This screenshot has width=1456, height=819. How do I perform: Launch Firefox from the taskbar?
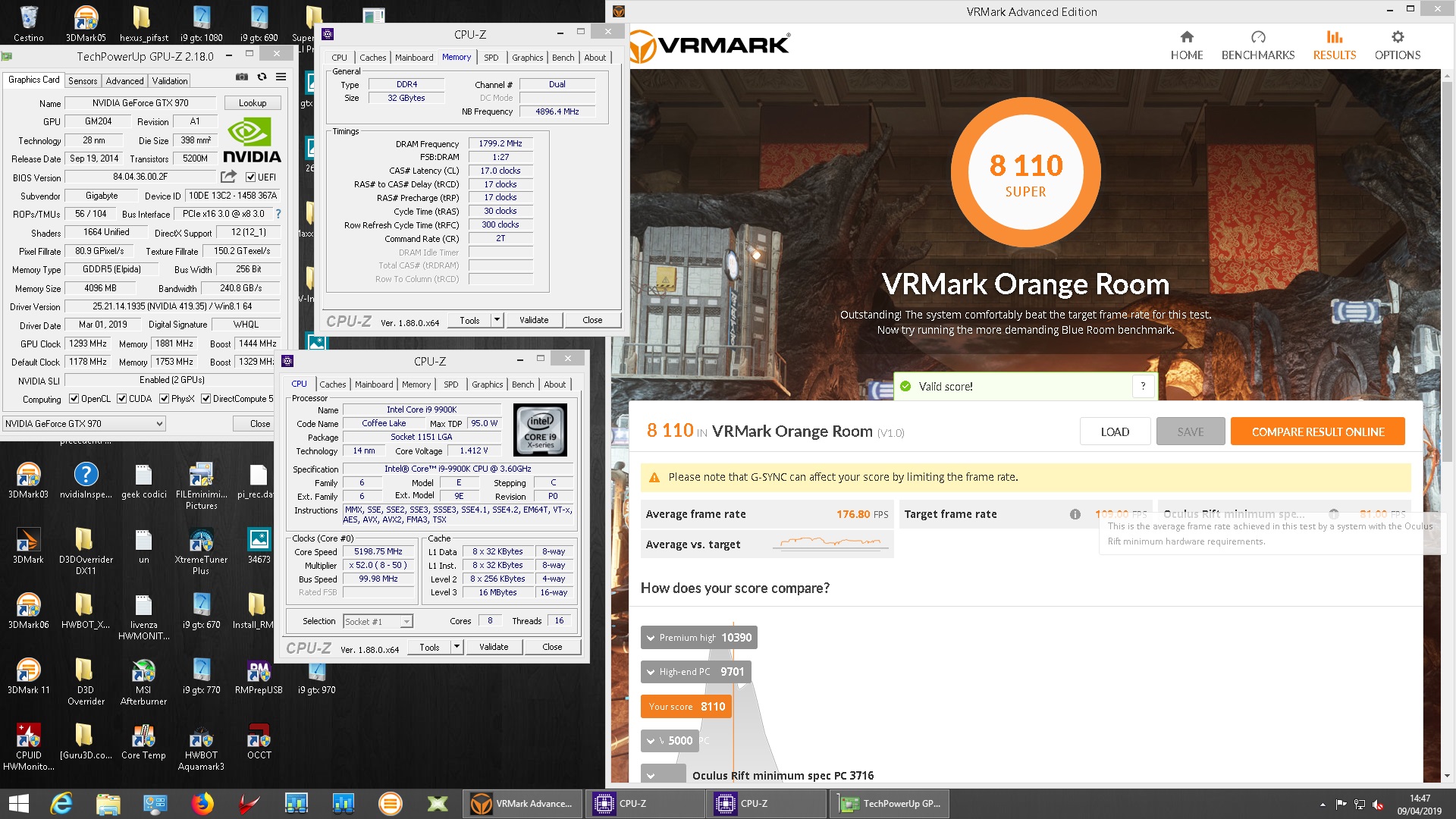pos(202,804)
